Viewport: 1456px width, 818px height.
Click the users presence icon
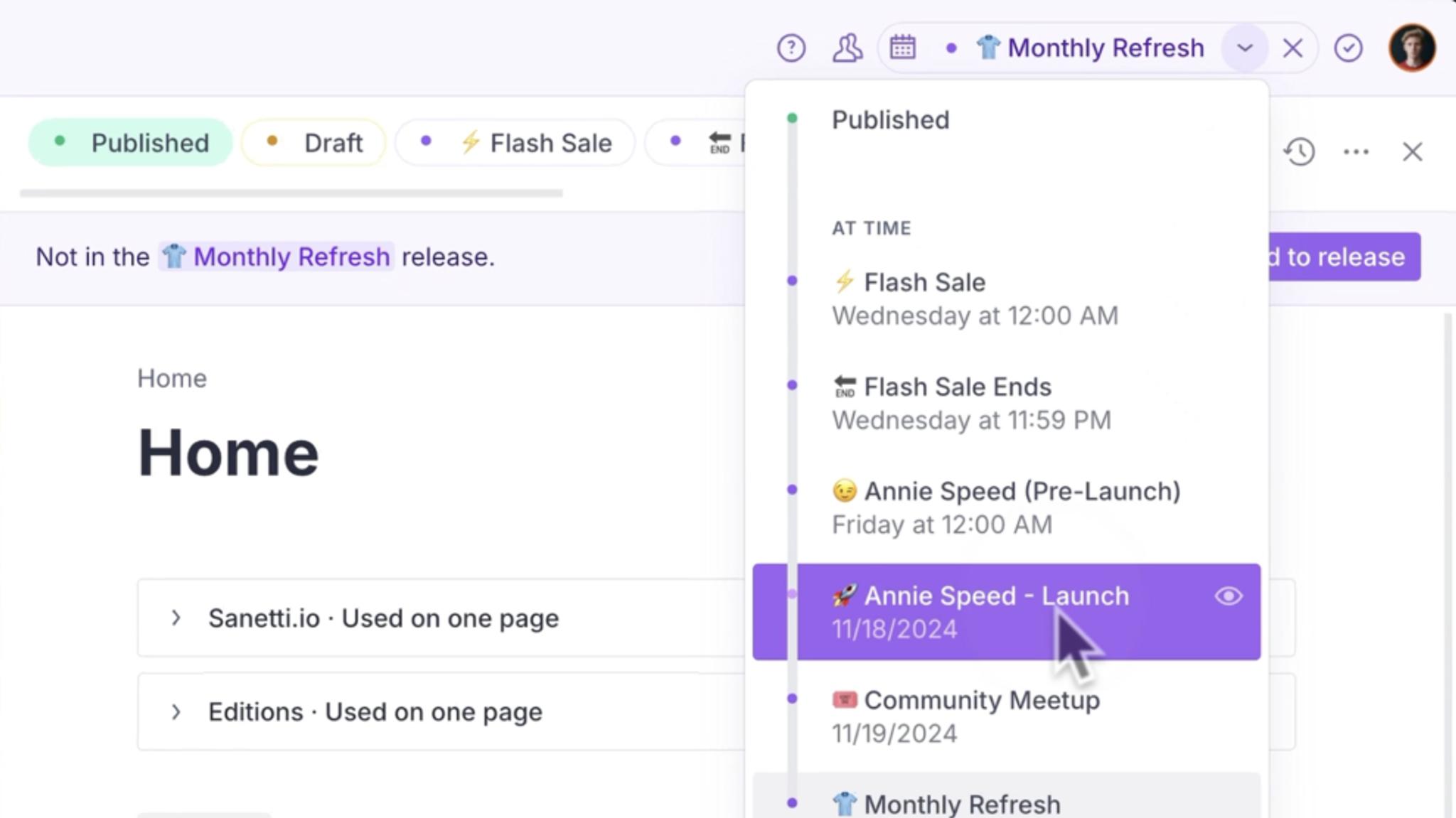pyautogui.click(x=847, y=48)
